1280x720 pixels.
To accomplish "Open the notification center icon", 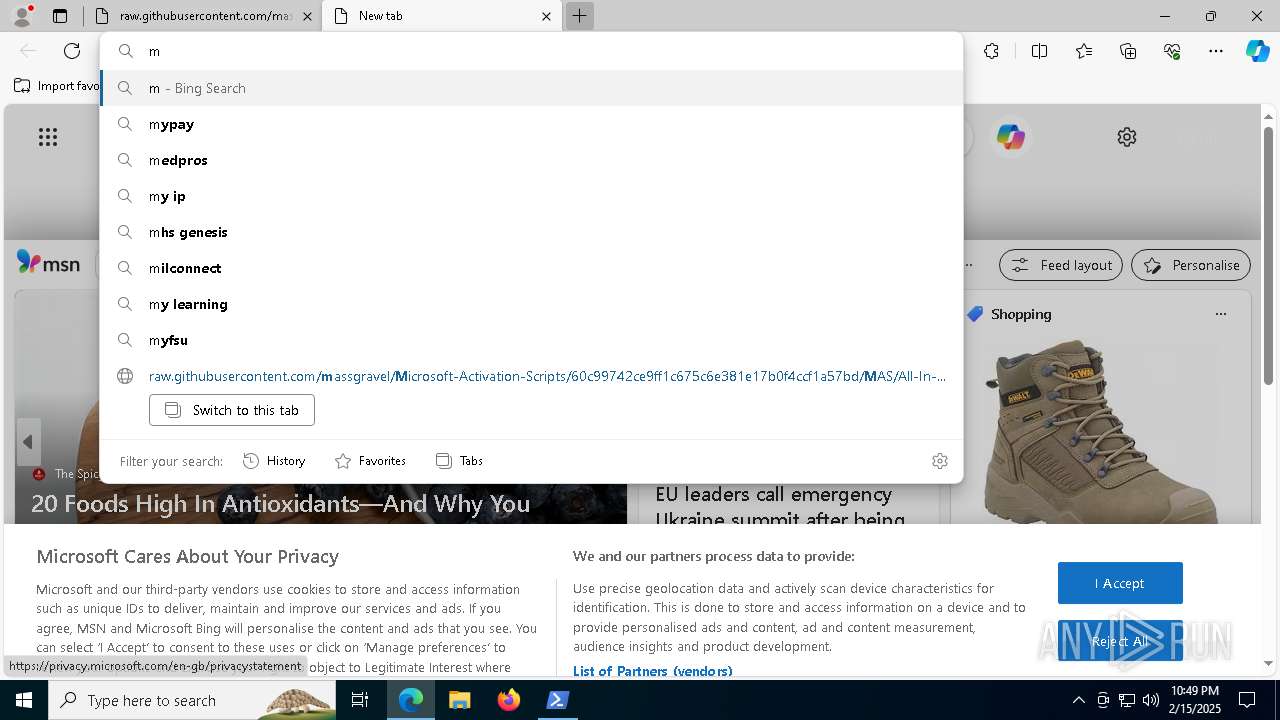I will click(1247, 700).
